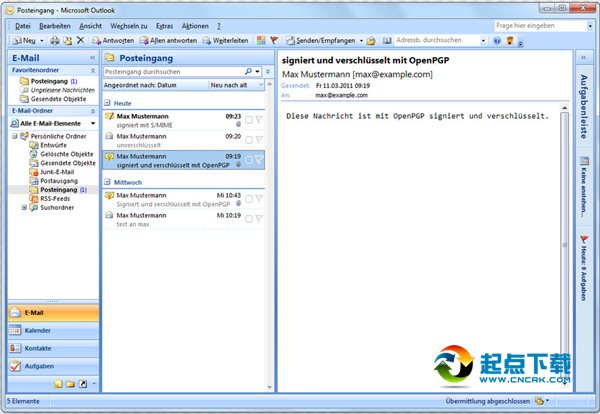The width and height of the screenshot is (600, 414).
Task: Open the Senden/Empfangen dropdown arrow
Action: pyautogui.click(x=361, y=41)
